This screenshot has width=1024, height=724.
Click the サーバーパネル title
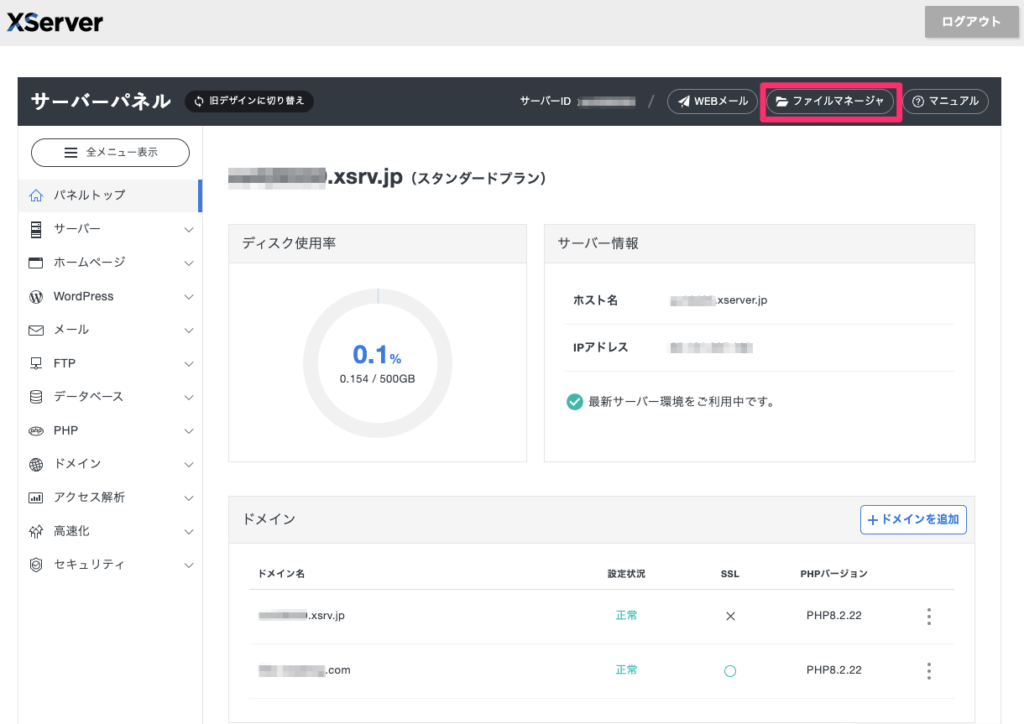tap(101, 101)
